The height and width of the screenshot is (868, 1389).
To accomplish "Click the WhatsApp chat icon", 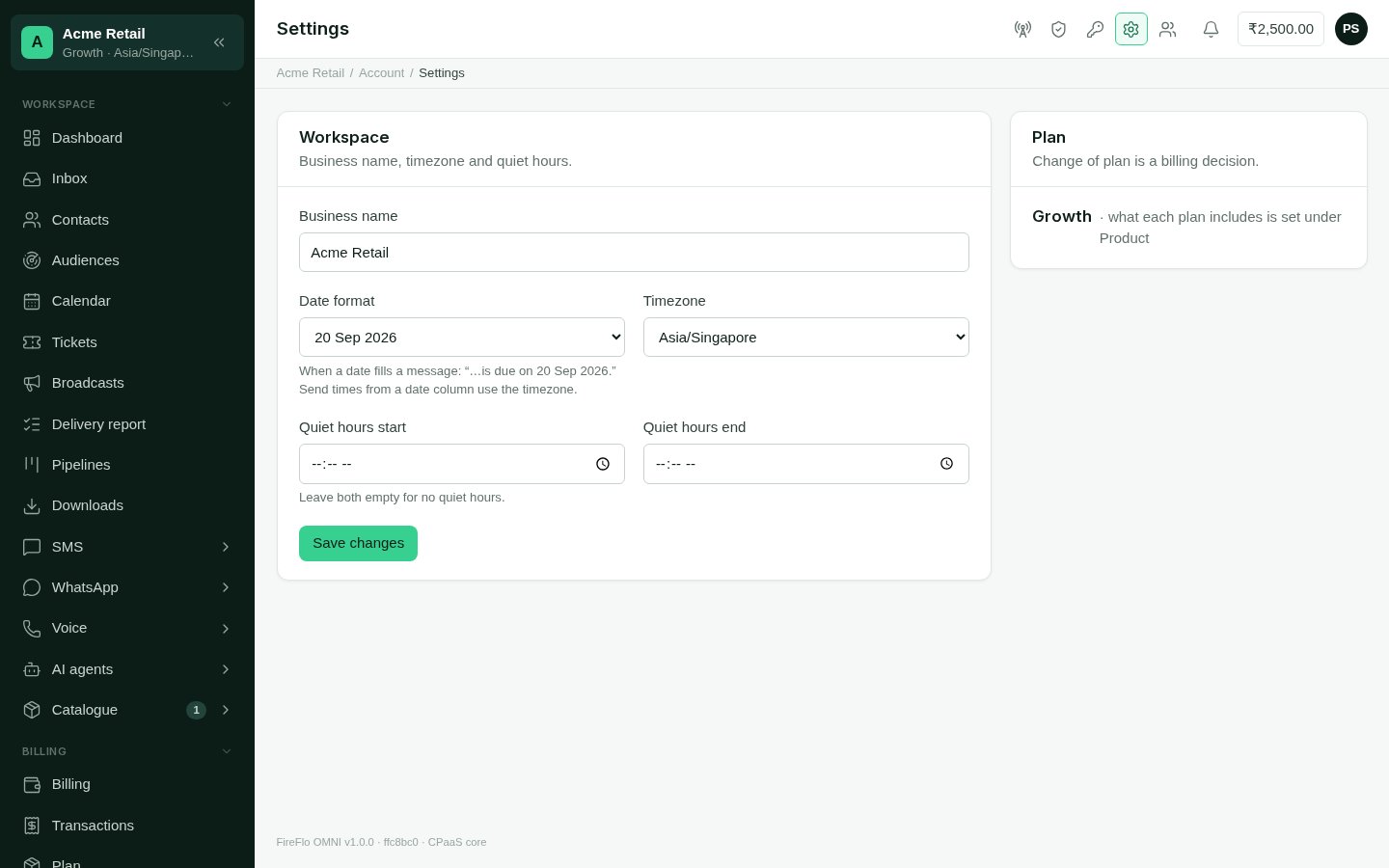I will tap(32, 587).
